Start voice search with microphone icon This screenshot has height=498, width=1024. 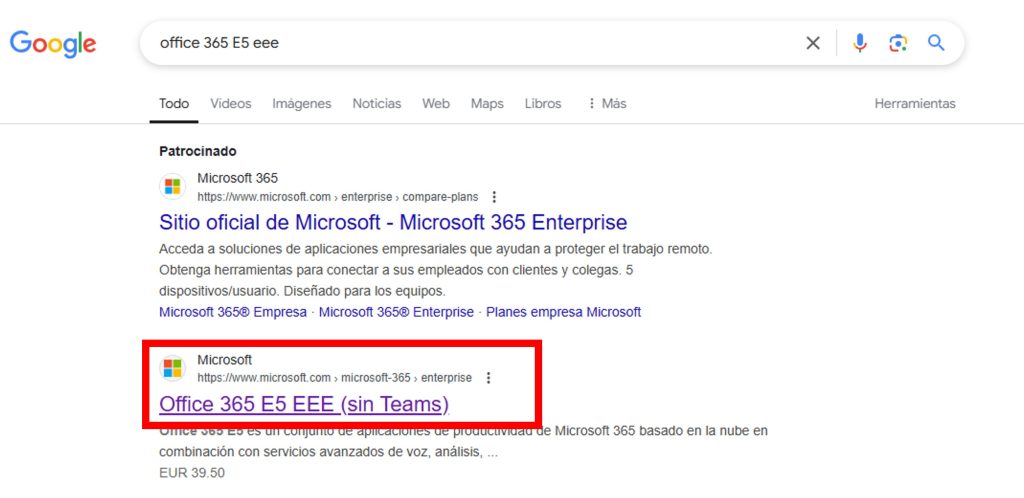click(859, 43)
